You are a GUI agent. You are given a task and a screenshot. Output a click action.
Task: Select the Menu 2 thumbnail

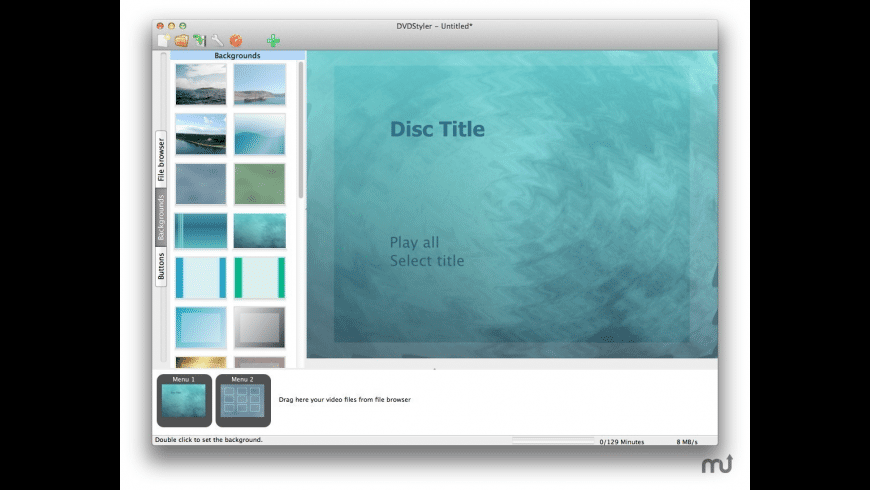click(x=242, y=402)
